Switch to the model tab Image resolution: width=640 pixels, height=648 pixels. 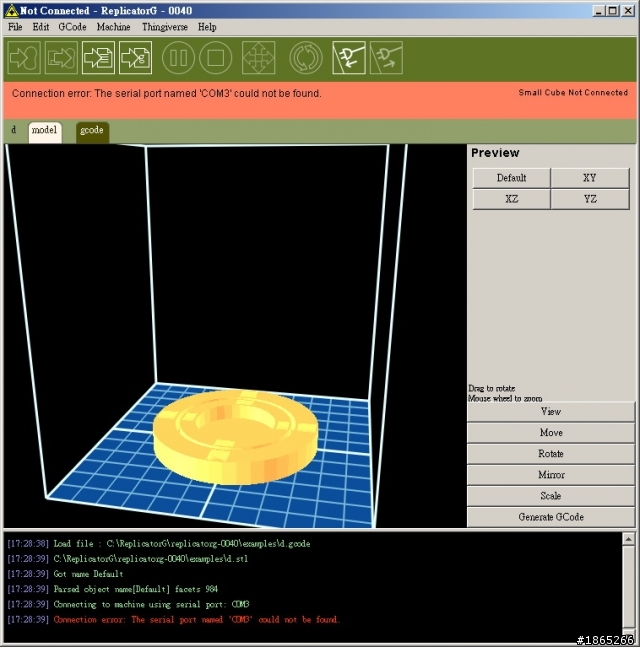pyautogui.click(x=45, y=132)
